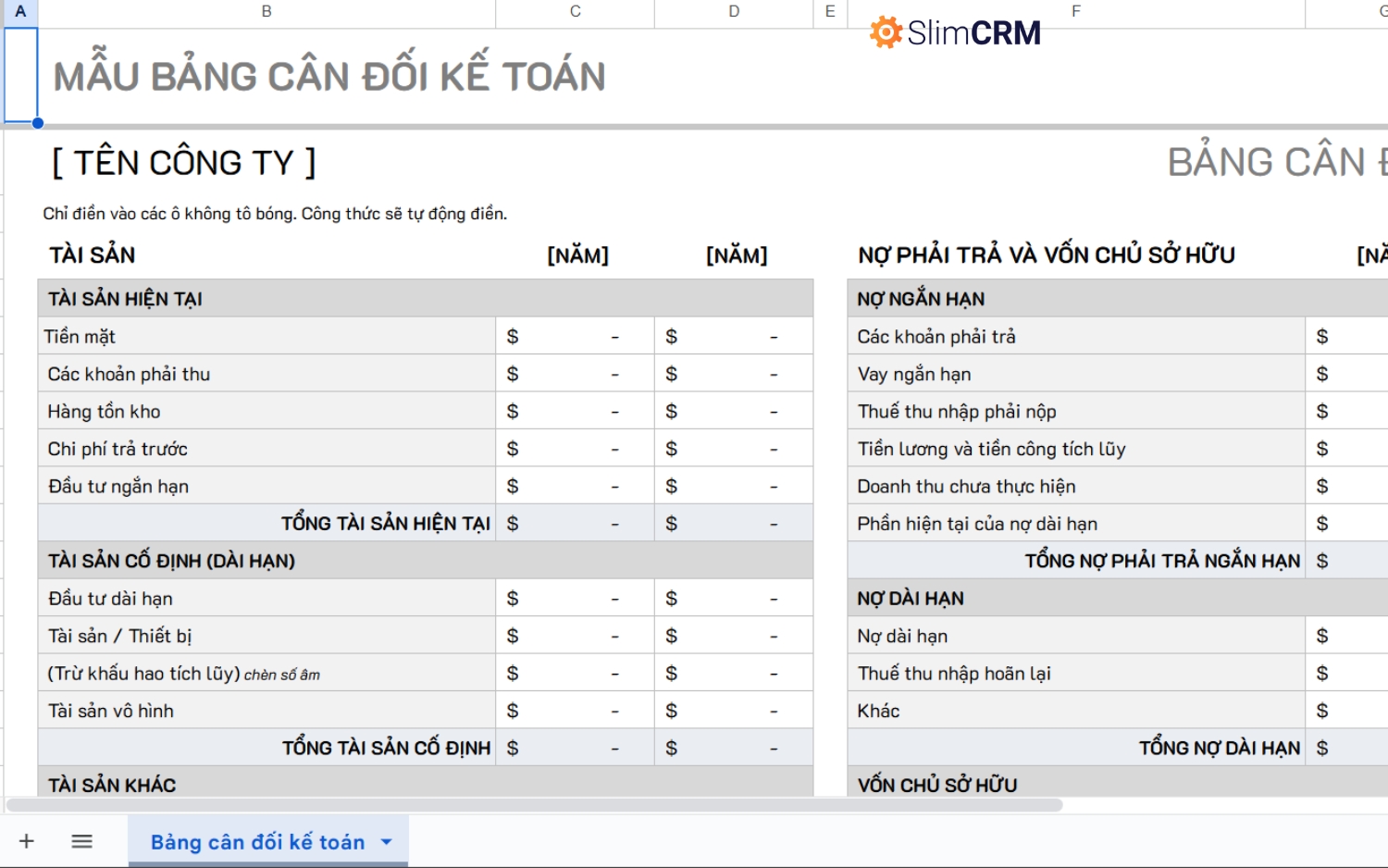Add a new sheet with plus icon
This screenshot has width=1388, height=868.
27,841
